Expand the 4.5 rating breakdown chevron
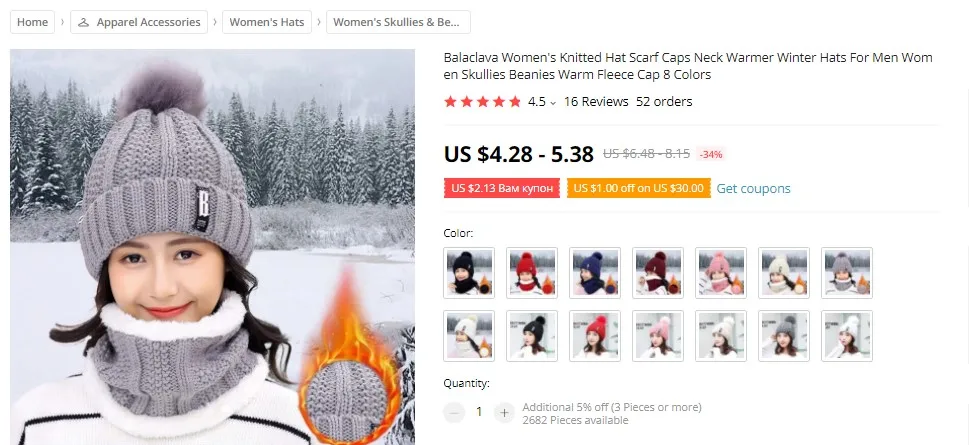Image resolution: width=969 pixels, height=445 pixels. click(552, 103)
